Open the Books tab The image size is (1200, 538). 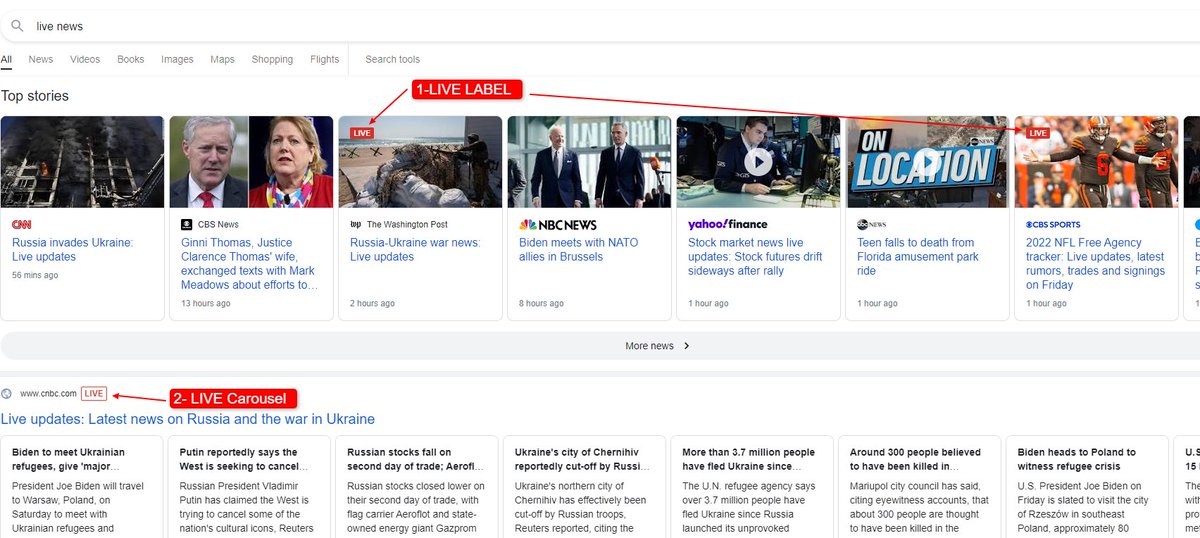131,59
